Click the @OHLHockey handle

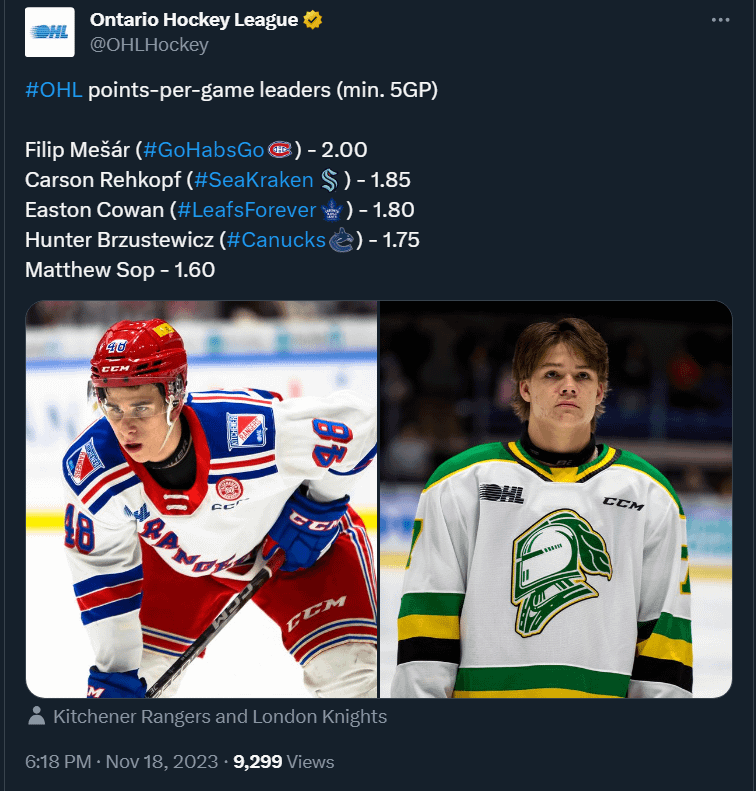pos(149,44)
